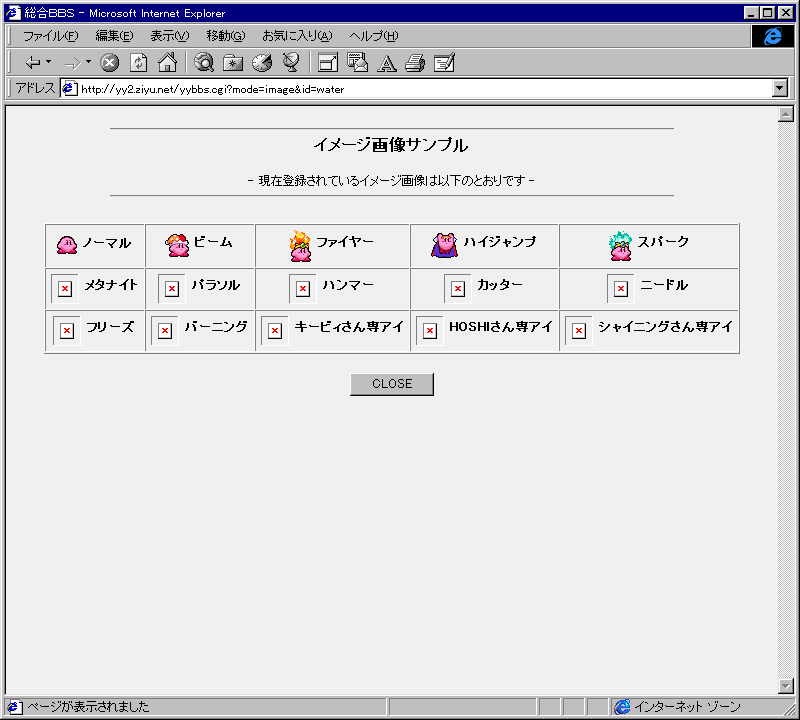Click the title bar IE document icon

coord(13,12)
